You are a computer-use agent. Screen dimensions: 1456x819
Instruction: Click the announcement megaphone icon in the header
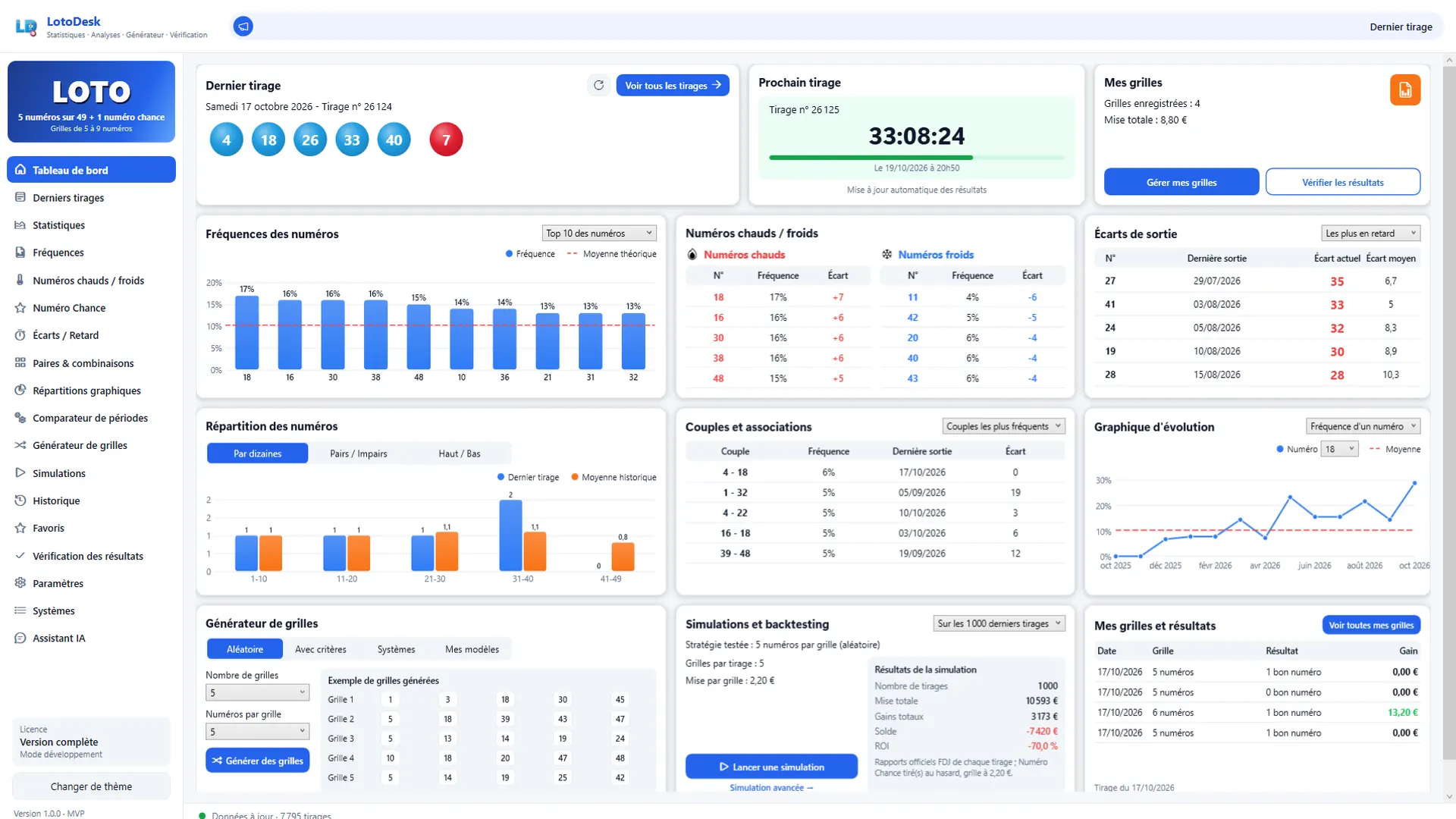[243, 27]
